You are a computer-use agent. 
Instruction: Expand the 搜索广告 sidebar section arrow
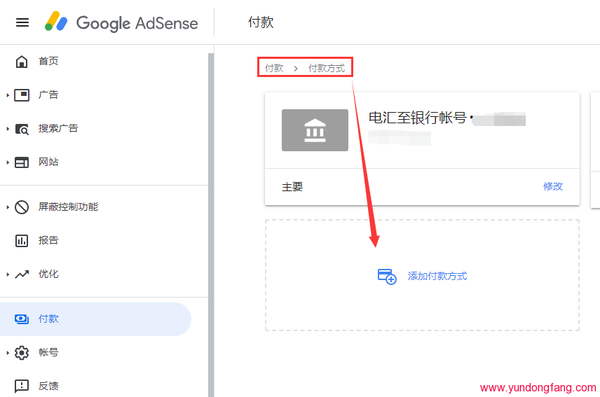[x=8, y=129]
